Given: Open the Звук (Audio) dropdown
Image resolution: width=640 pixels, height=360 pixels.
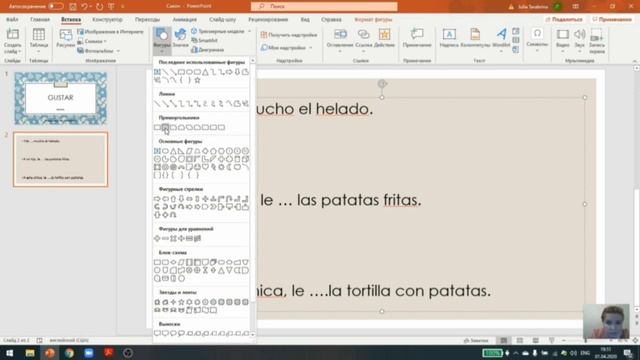Looking at the screenshot, I should 580,40.
